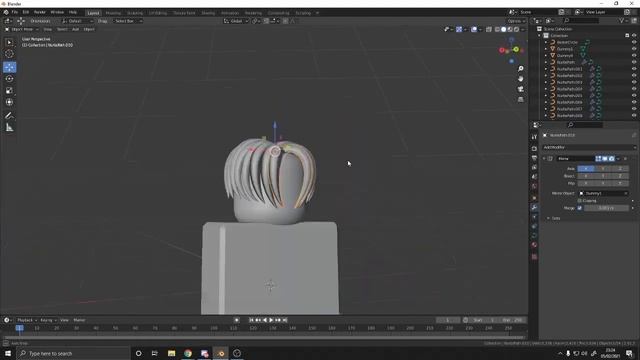The height and width of the screenshot is (360, 640).
Task: Hide NurbsPath.001 with its eye icon
Action: click(x=634, y=69)
